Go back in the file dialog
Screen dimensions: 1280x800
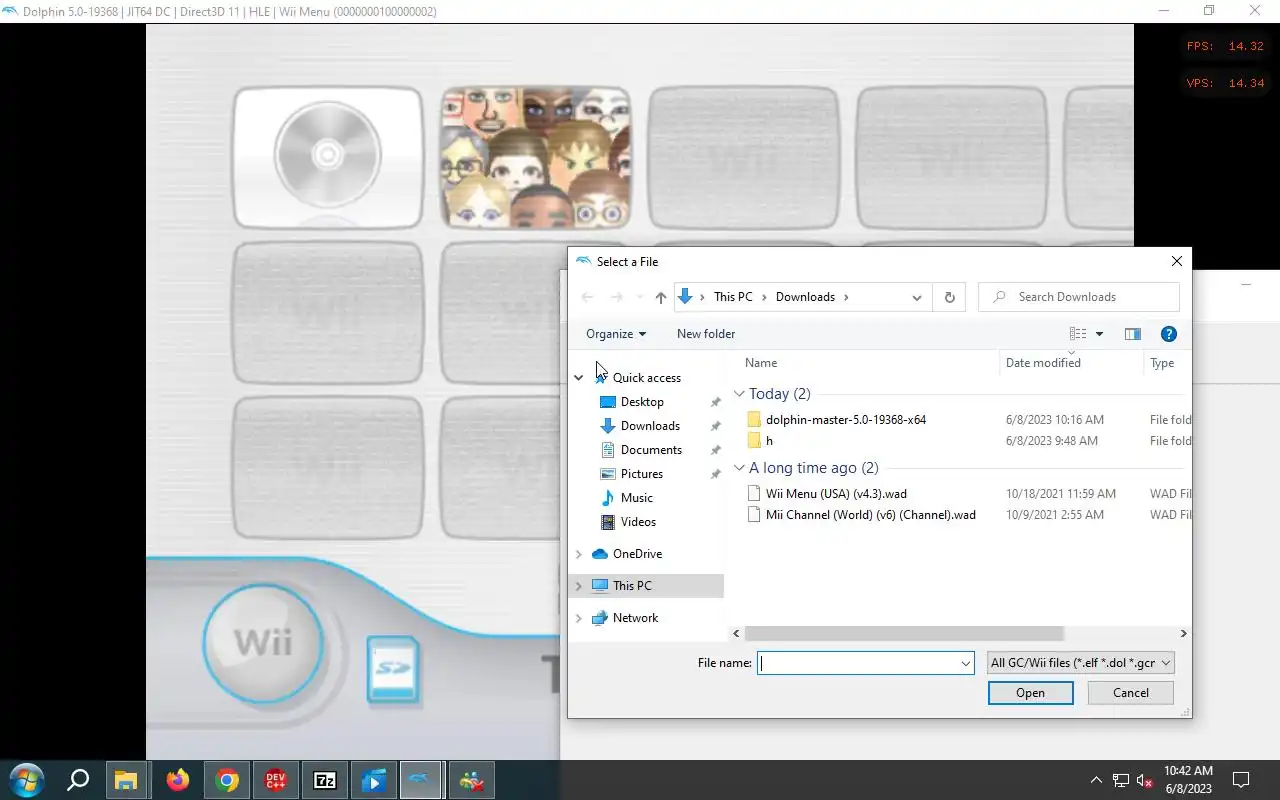coord(588,297)
